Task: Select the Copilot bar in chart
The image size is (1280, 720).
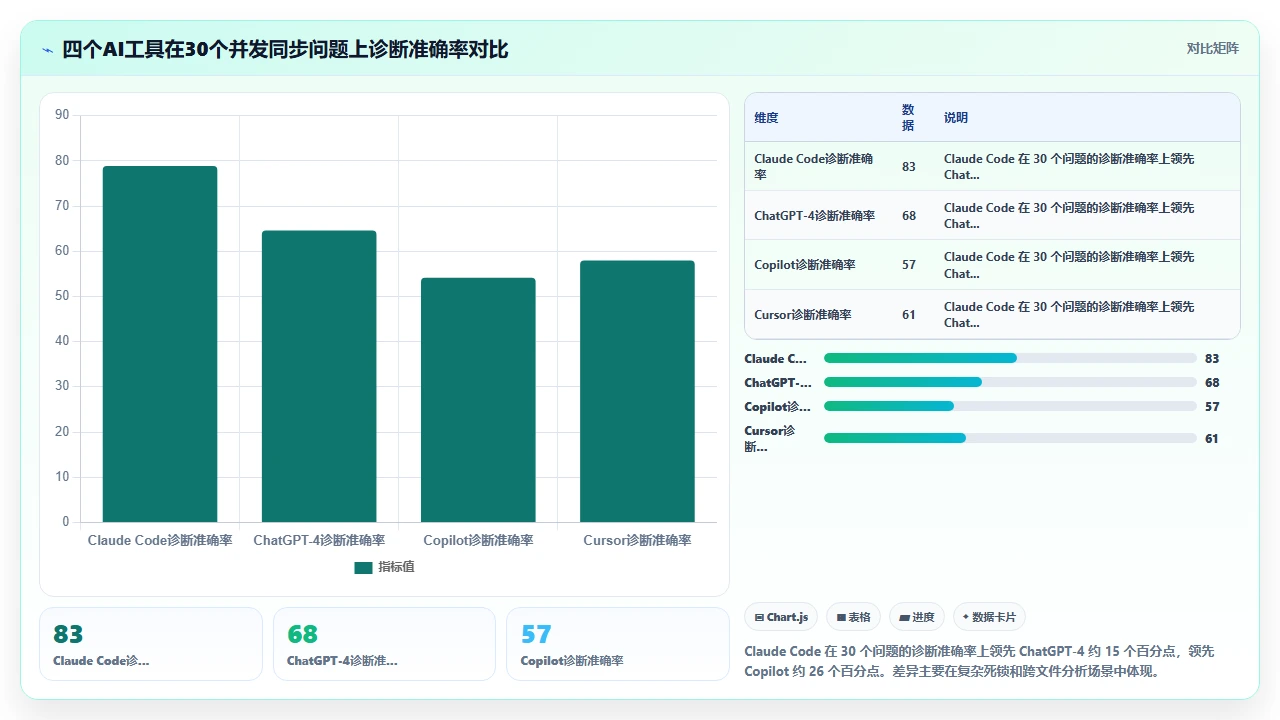Action: coord(478,400)
